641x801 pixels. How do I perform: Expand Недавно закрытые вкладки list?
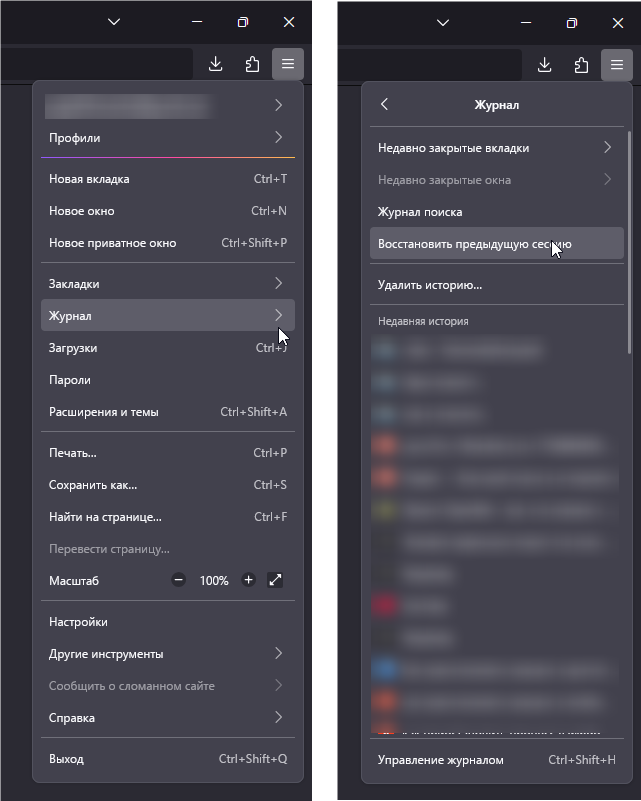pyautogui.click(x=495, y=148)
